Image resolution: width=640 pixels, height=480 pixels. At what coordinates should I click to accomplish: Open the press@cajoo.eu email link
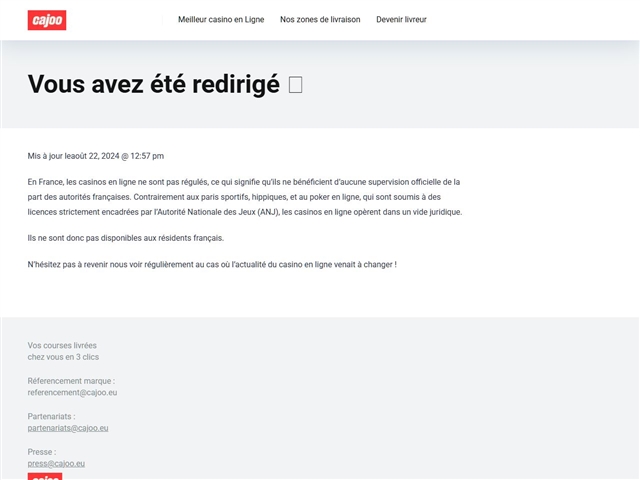(56, 464)
